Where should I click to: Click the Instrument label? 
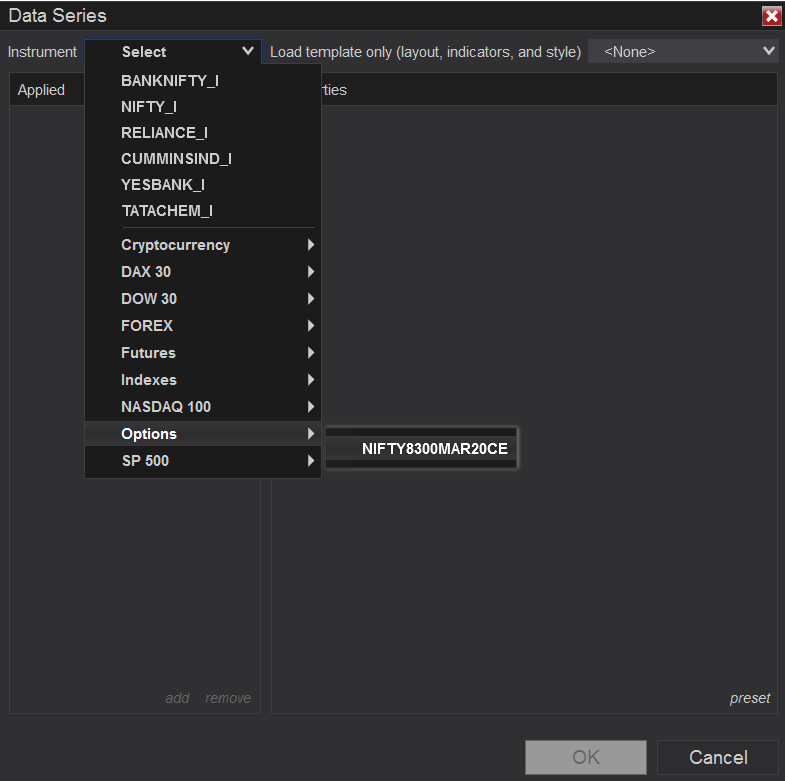pos(43,52)
